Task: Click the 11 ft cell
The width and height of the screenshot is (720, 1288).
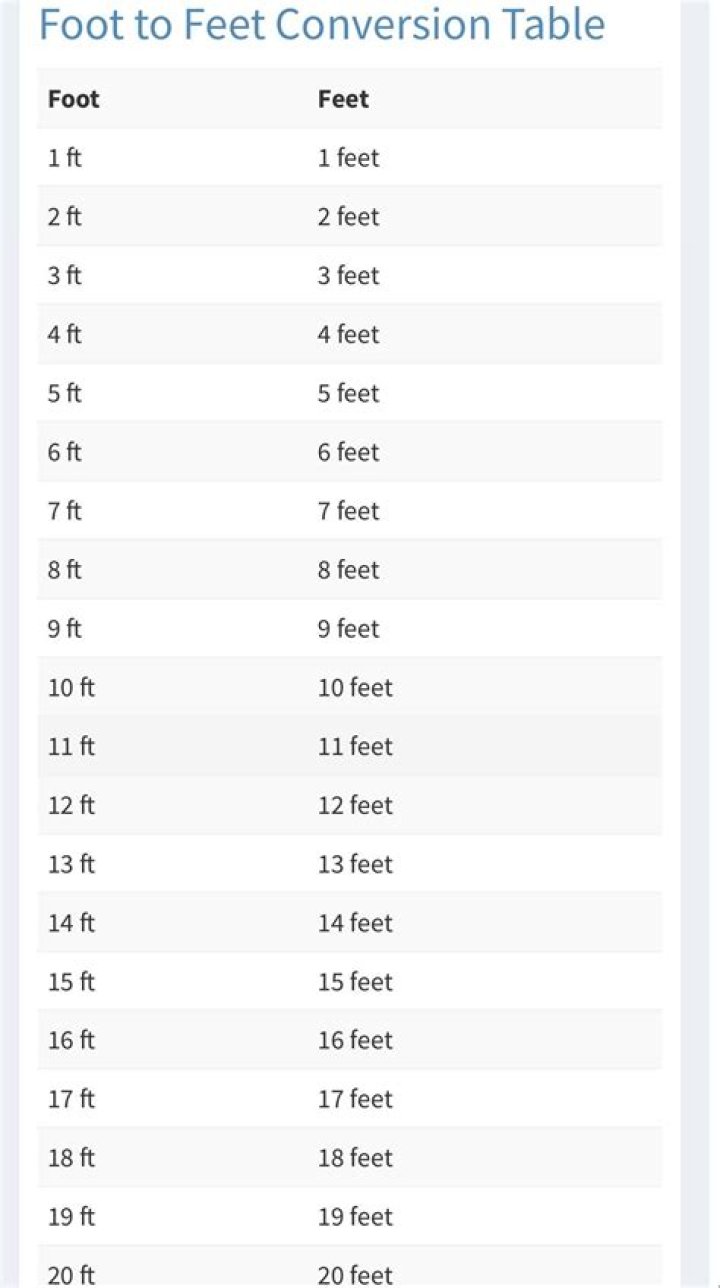Action: [x=71, y=747]
